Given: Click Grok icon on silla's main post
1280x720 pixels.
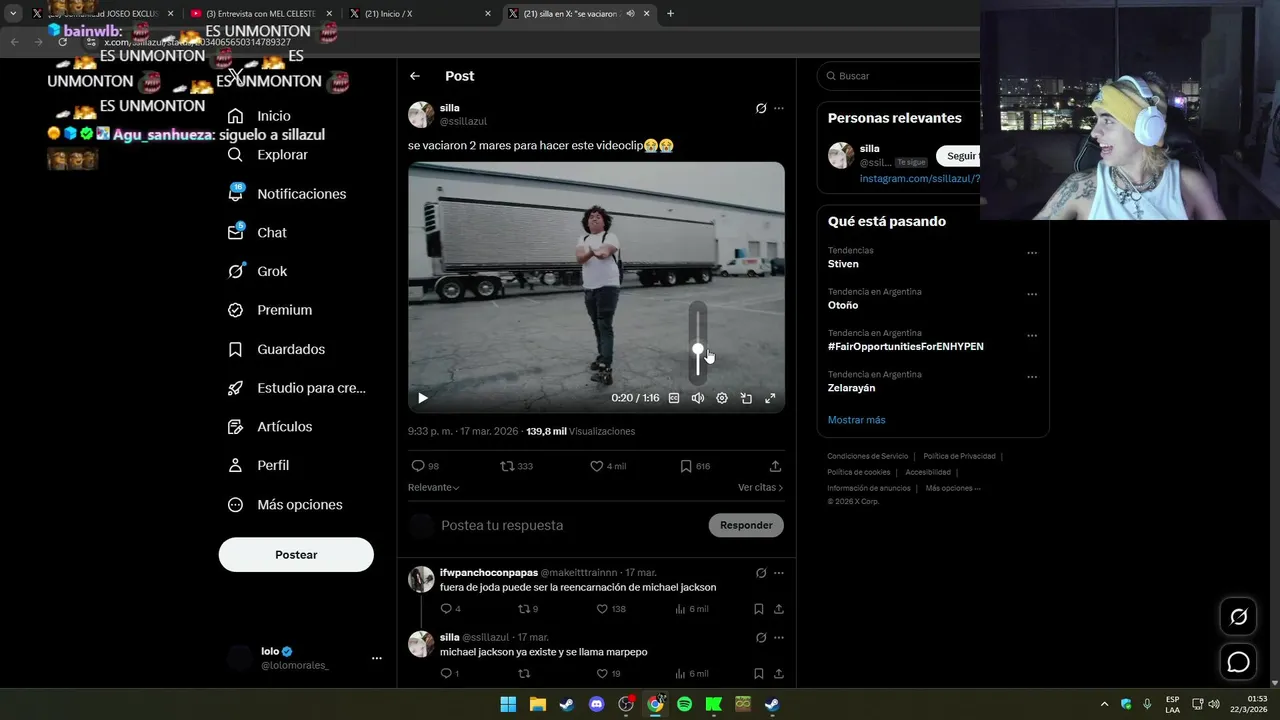Looking at the screenshot, I should (761, 108).
